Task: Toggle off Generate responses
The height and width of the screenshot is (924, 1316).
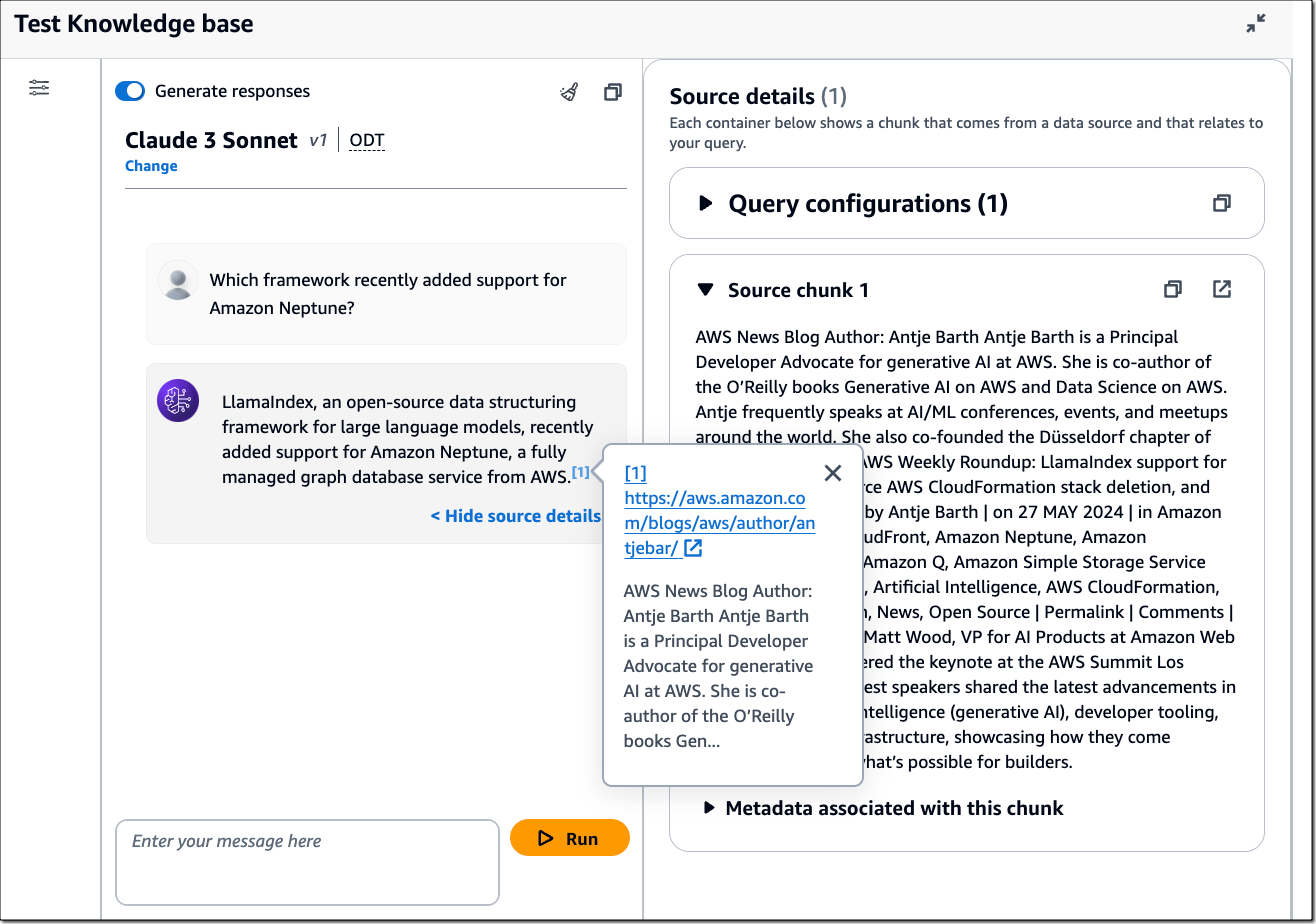Action: point(130,91)
